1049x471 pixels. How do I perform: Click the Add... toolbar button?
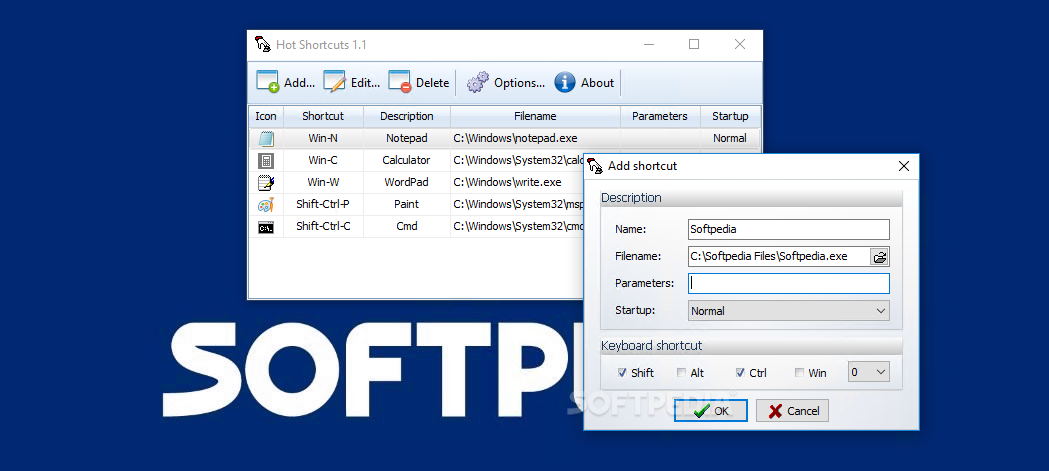pyautogui.click(x=286, y=82)
